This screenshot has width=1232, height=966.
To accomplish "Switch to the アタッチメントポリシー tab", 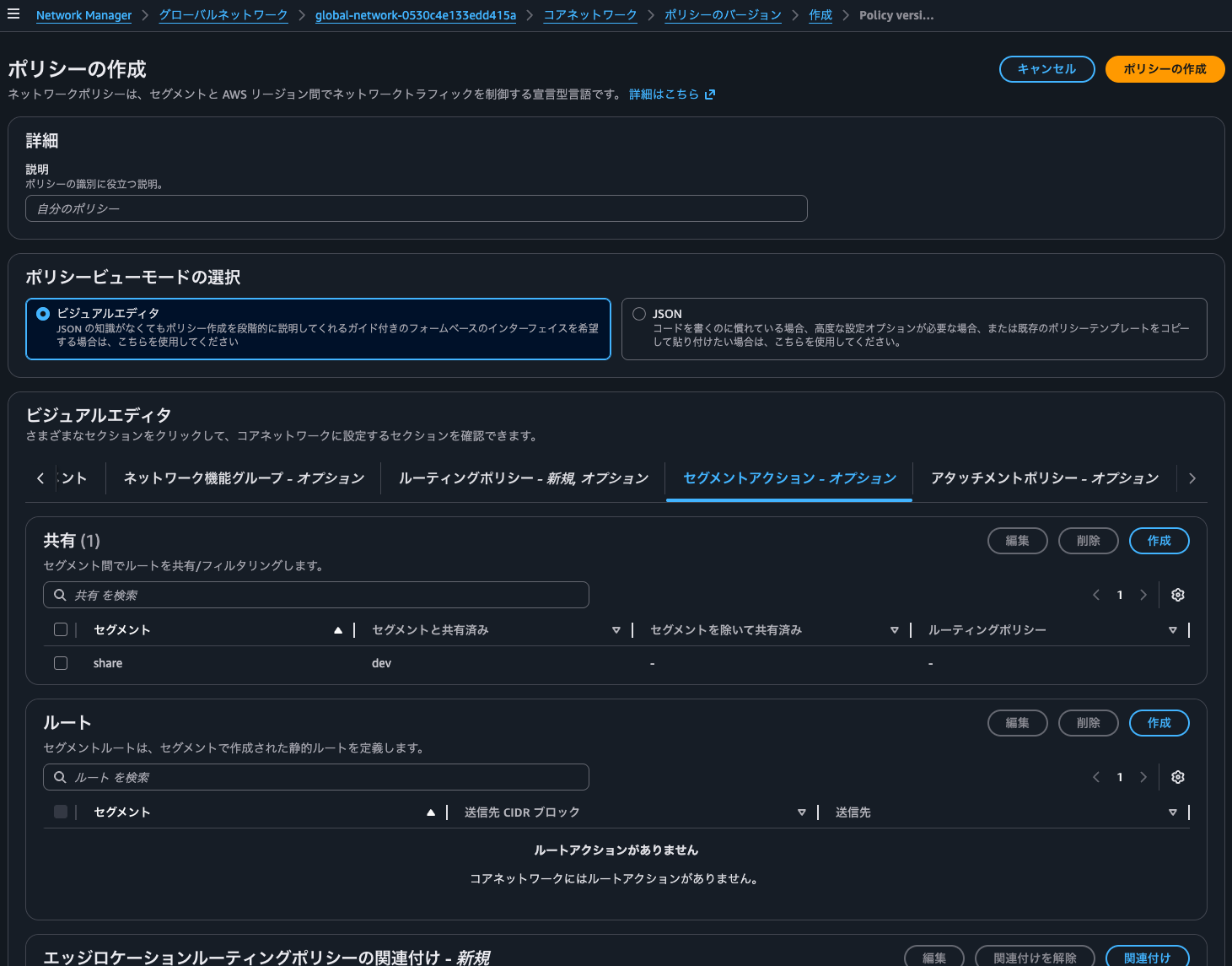I will click(1045, 478).
